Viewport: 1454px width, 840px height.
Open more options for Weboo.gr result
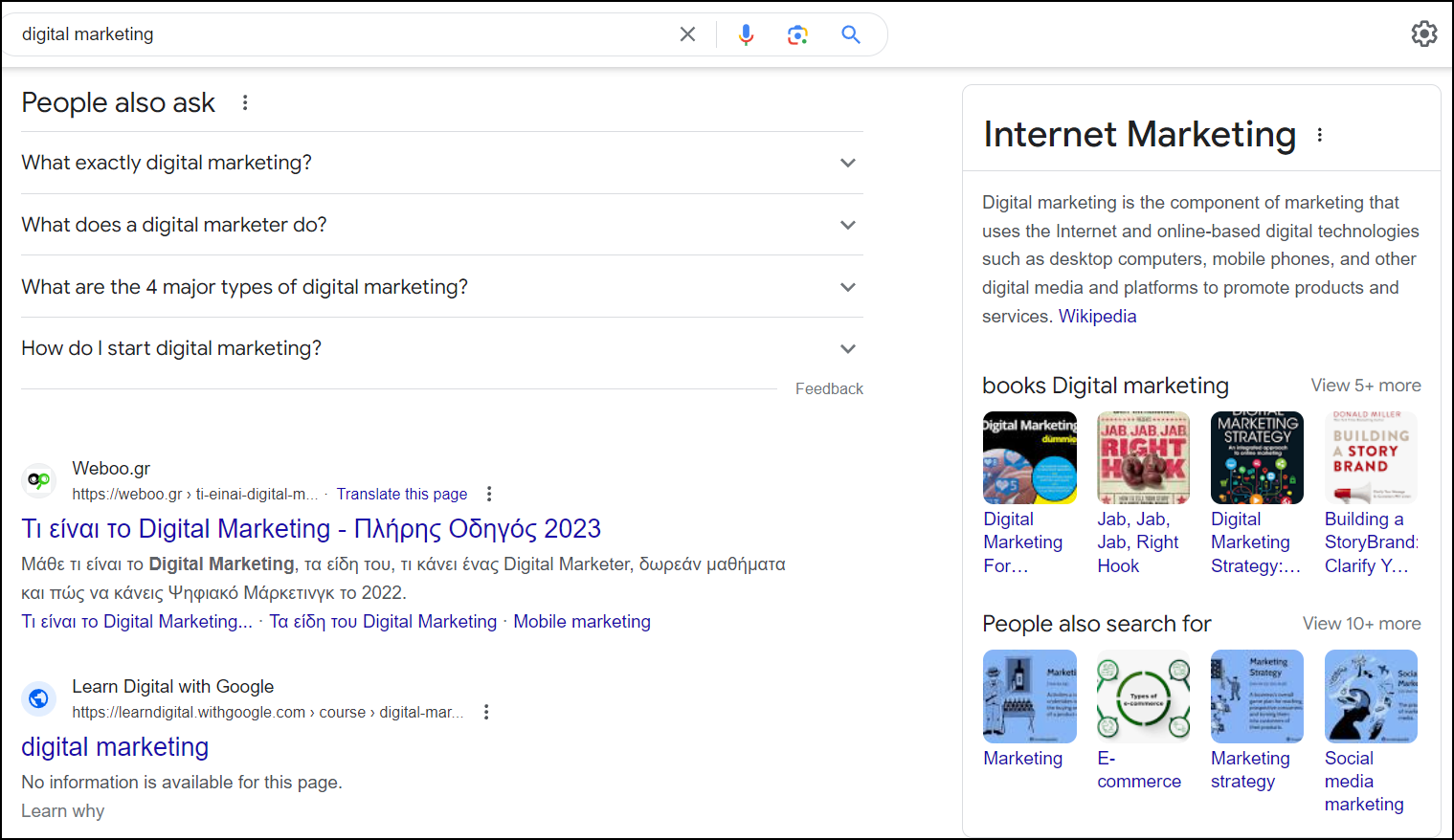click(489, 494)
